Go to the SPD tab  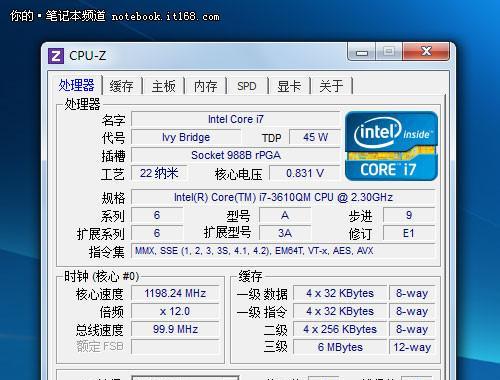[247, 86]
